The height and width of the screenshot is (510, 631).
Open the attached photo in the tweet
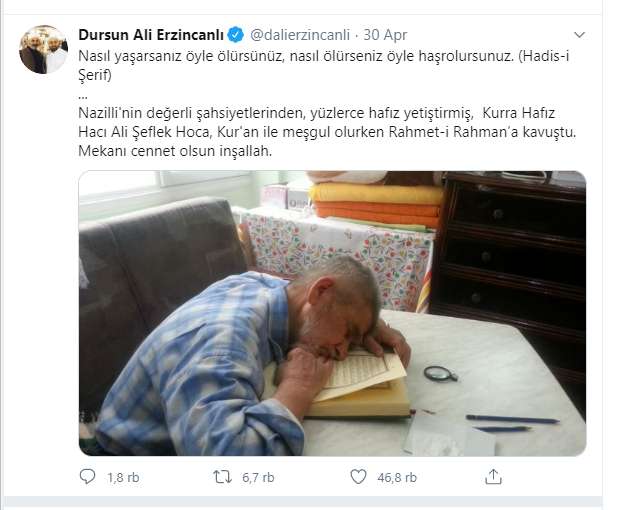coord(332,313)
